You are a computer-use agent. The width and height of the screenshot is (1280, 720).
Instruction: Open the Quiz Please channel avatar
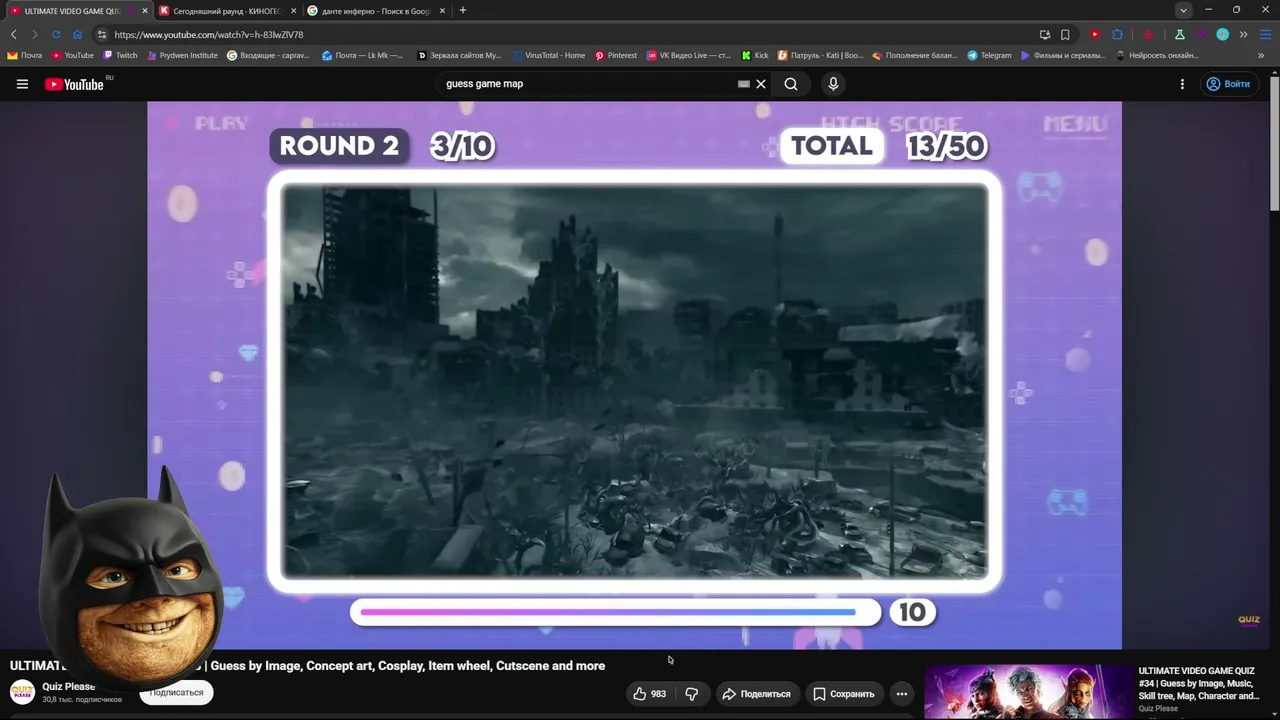[x=22, y=692]
